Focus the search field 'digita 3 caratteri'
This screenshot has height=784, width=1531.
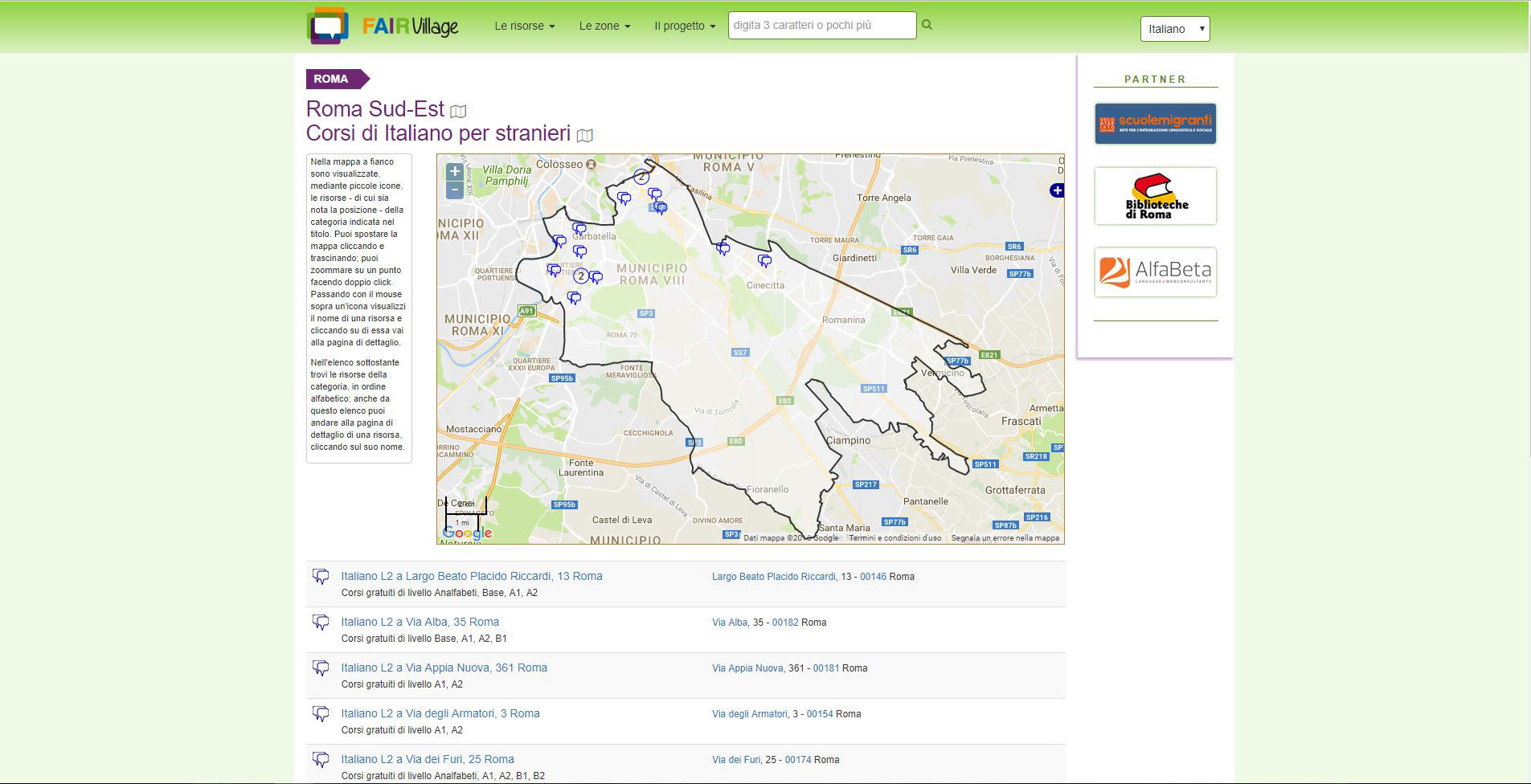point(822,25)
